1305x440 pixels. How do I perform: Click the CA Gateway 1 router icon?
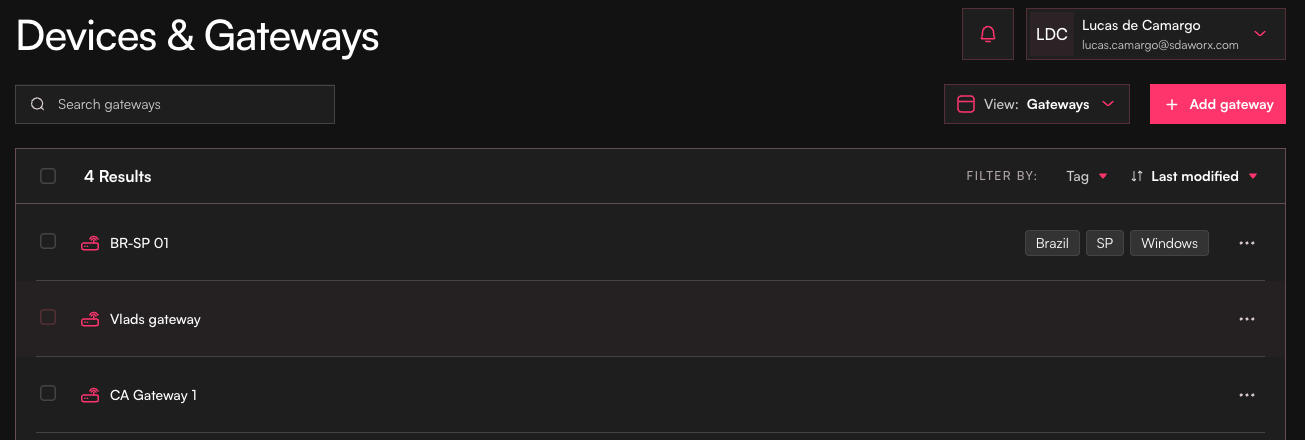90,395
